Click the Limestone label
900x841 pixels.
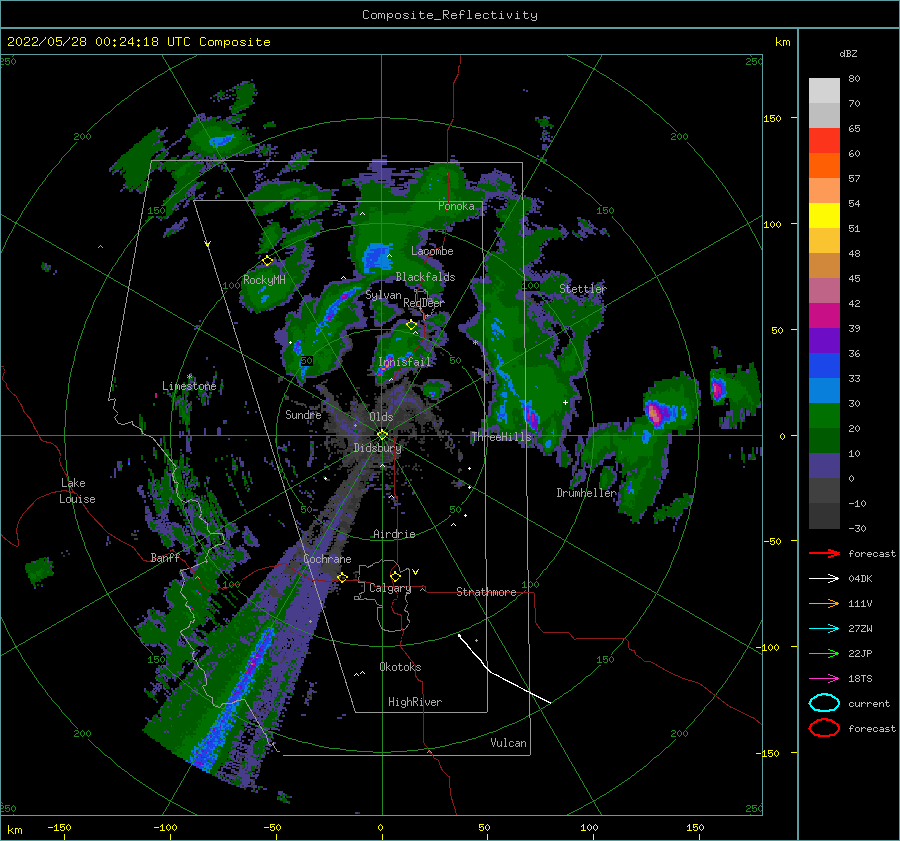pos(189,386)
